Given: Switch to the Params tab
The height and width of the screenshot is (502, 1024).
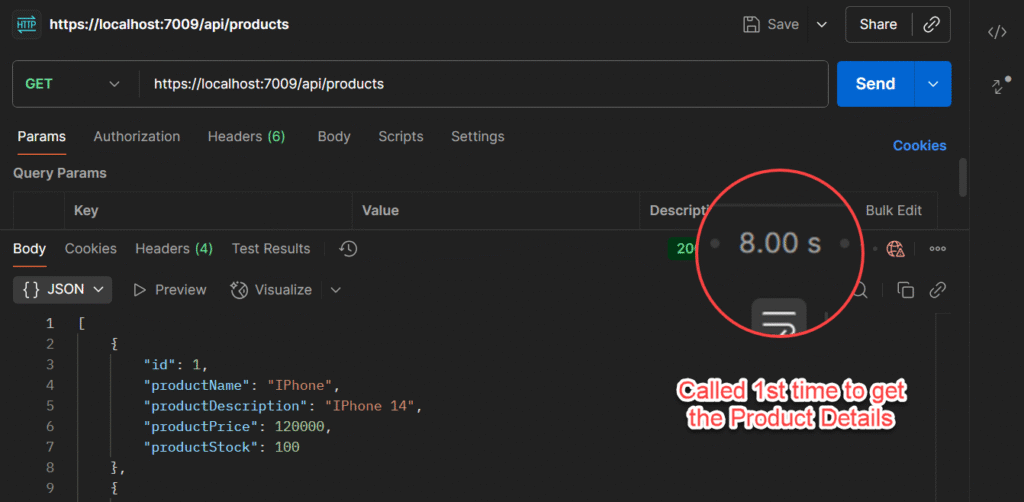Looking at the screenshot, I should 42,136.
